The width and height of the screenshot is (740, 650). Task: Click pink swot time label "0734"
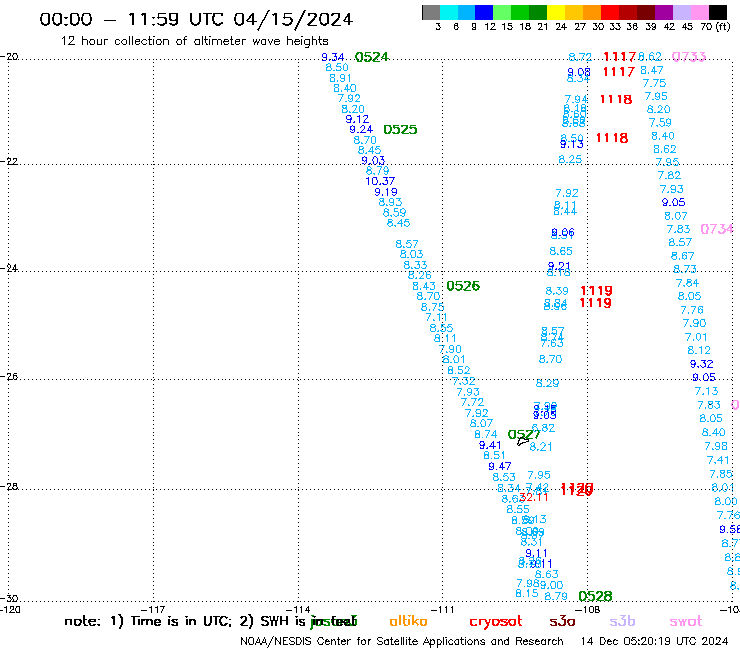coord(717,229)
